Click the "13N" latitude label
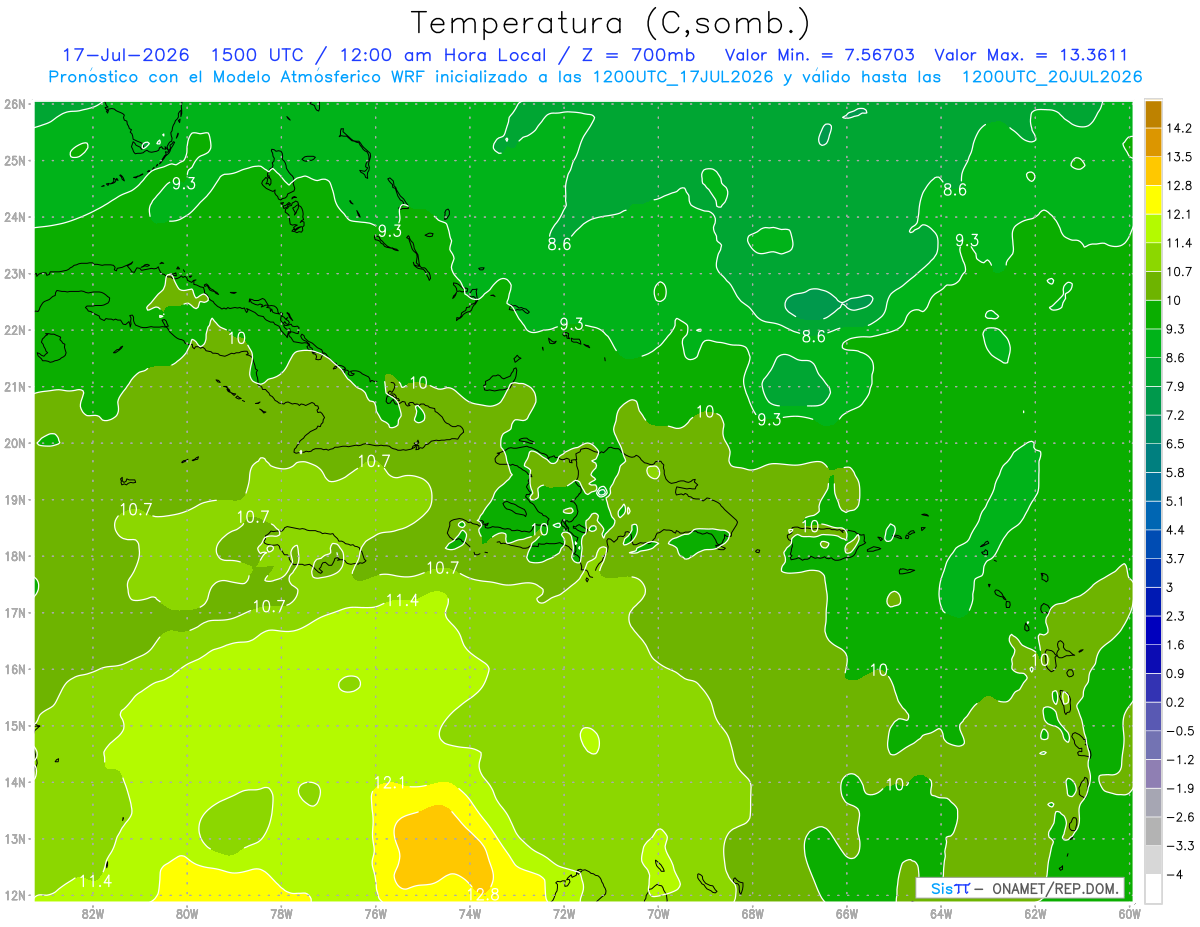Viewport: 1200px width, 927px height. (x=14, y=839)
